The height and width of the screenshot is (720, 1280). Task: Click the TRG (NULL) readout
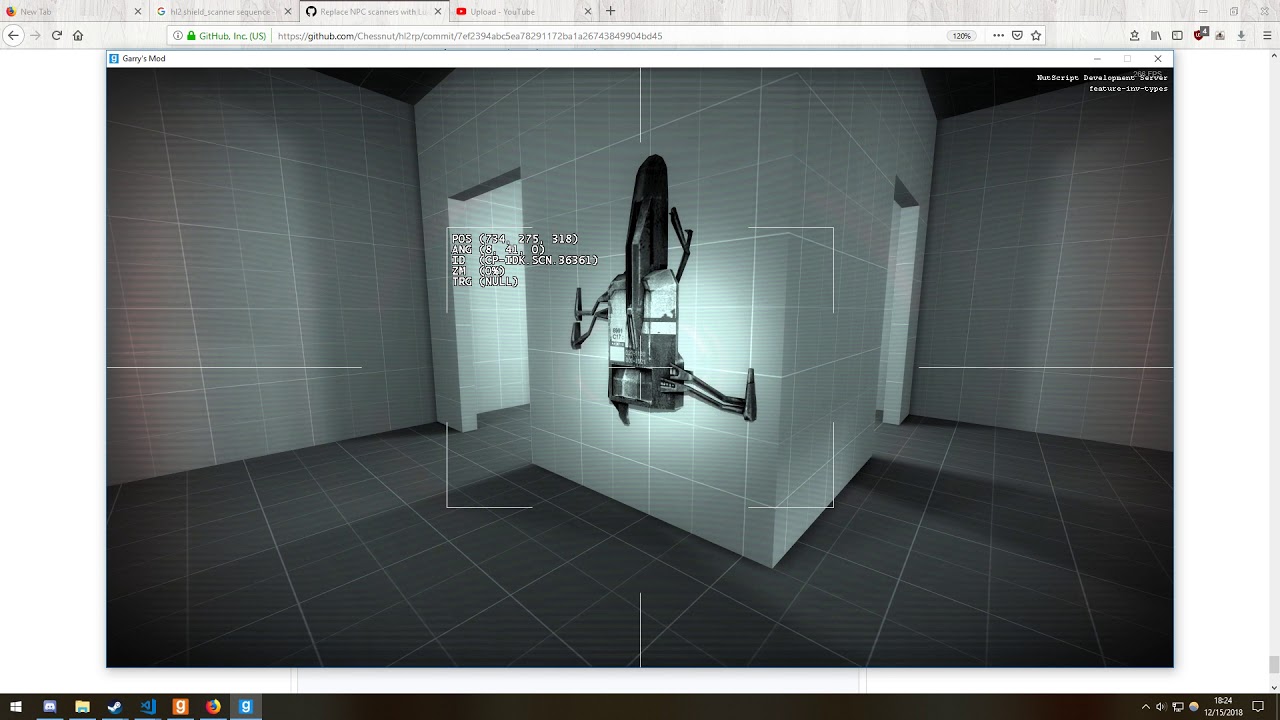coord(485,281)
